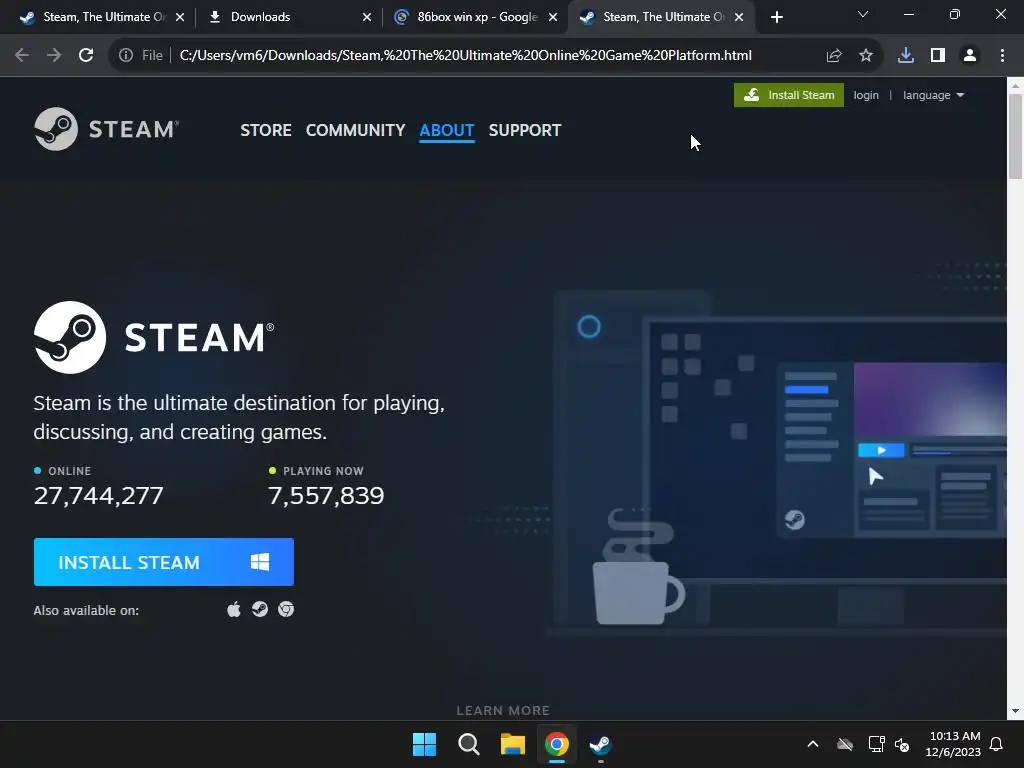This screenshot has height=768, width=1024.
Task: Open the COMMUNITY menu item
Action: 355,131
